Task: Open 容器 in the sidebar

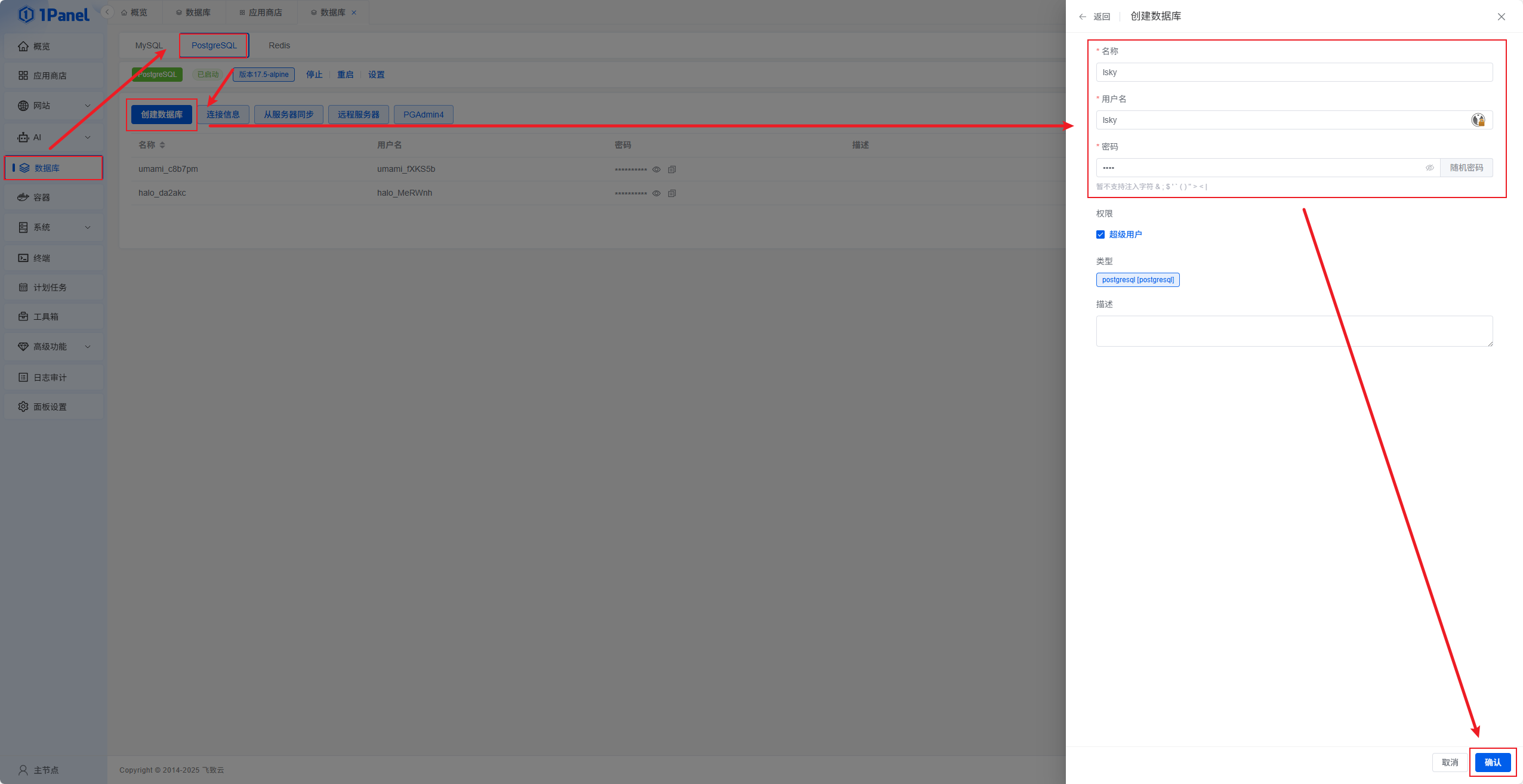Action: [54, 197]
